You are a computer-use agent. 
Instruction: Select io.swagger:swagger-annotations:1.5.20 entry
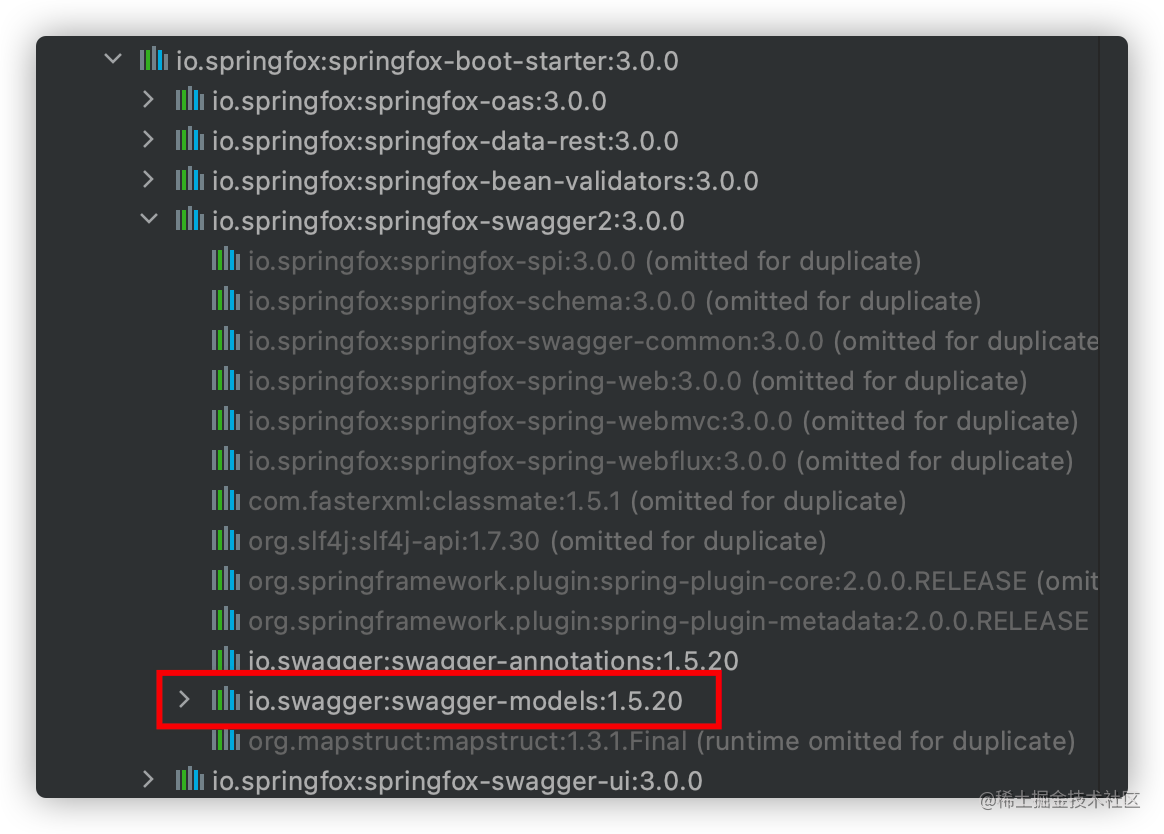coord(493,660)
